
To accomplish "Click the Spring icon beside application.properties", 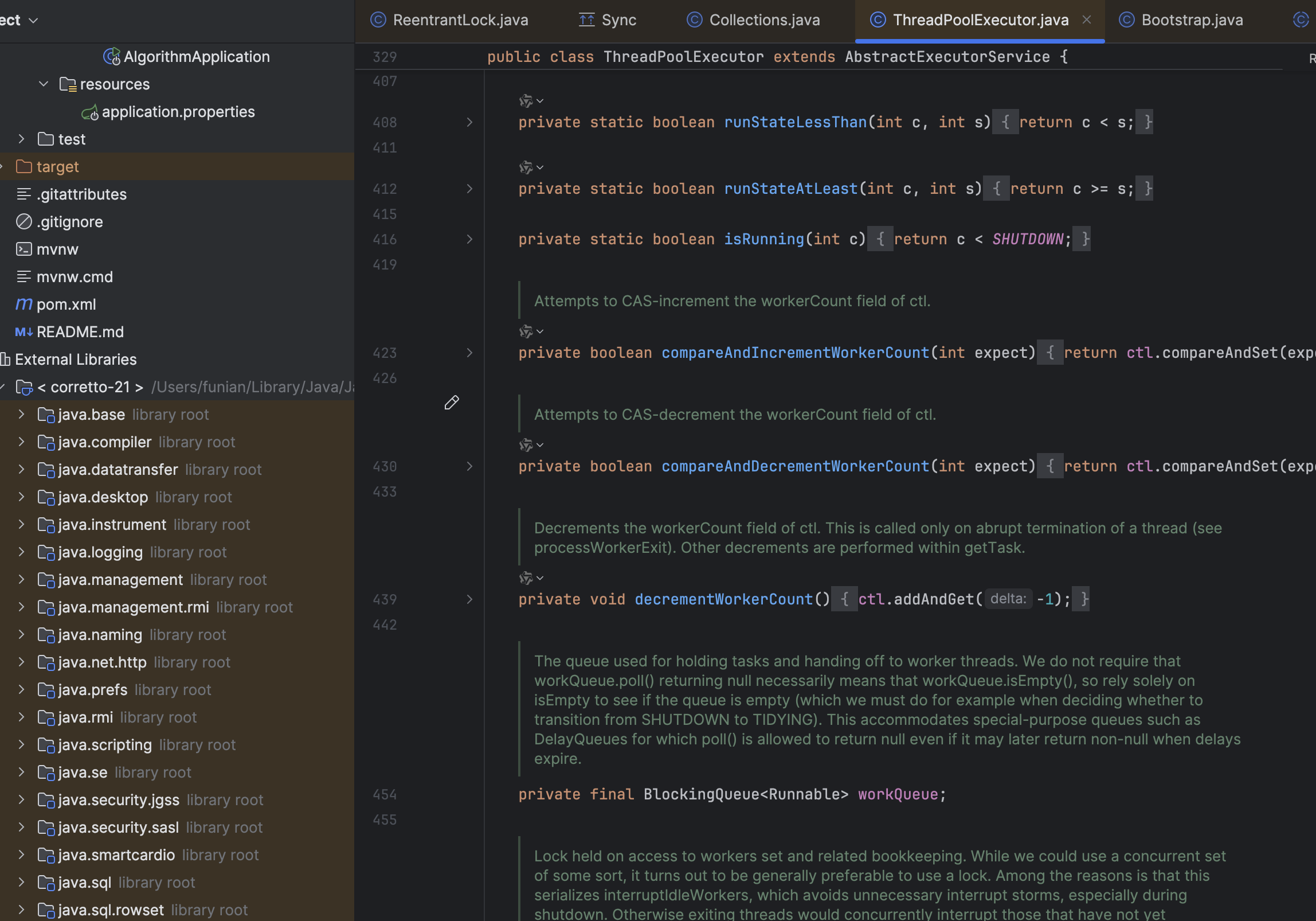I will click(x=90, y=112).
